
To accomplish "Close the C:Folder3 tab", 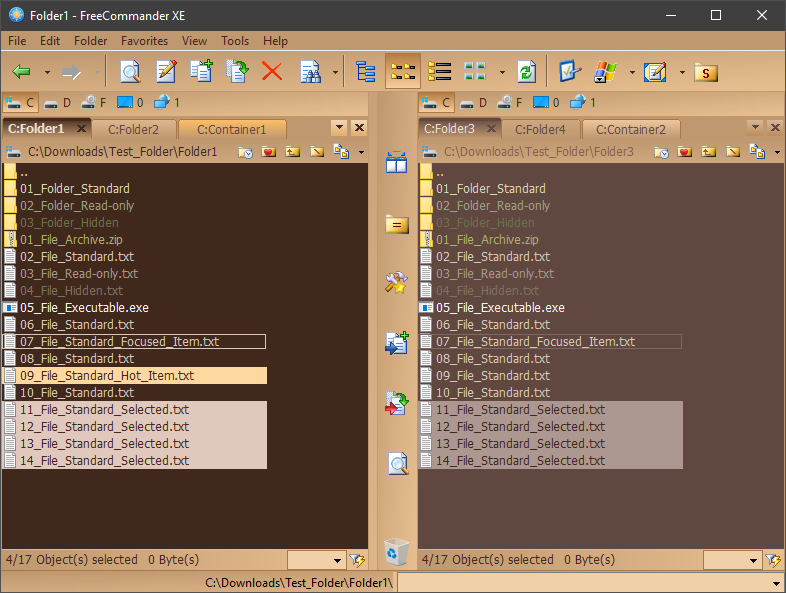I will point(491,129).
